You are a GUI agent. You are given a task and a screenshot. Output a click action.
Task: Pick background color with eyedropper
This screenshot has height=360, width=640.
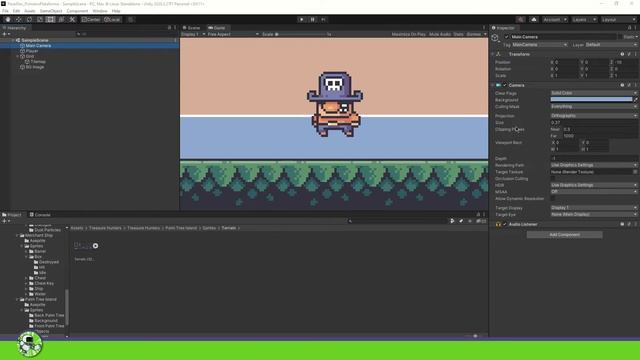635,100
